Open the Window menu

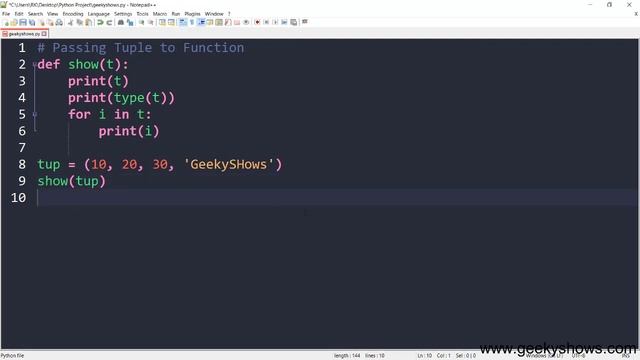(214, 14)
